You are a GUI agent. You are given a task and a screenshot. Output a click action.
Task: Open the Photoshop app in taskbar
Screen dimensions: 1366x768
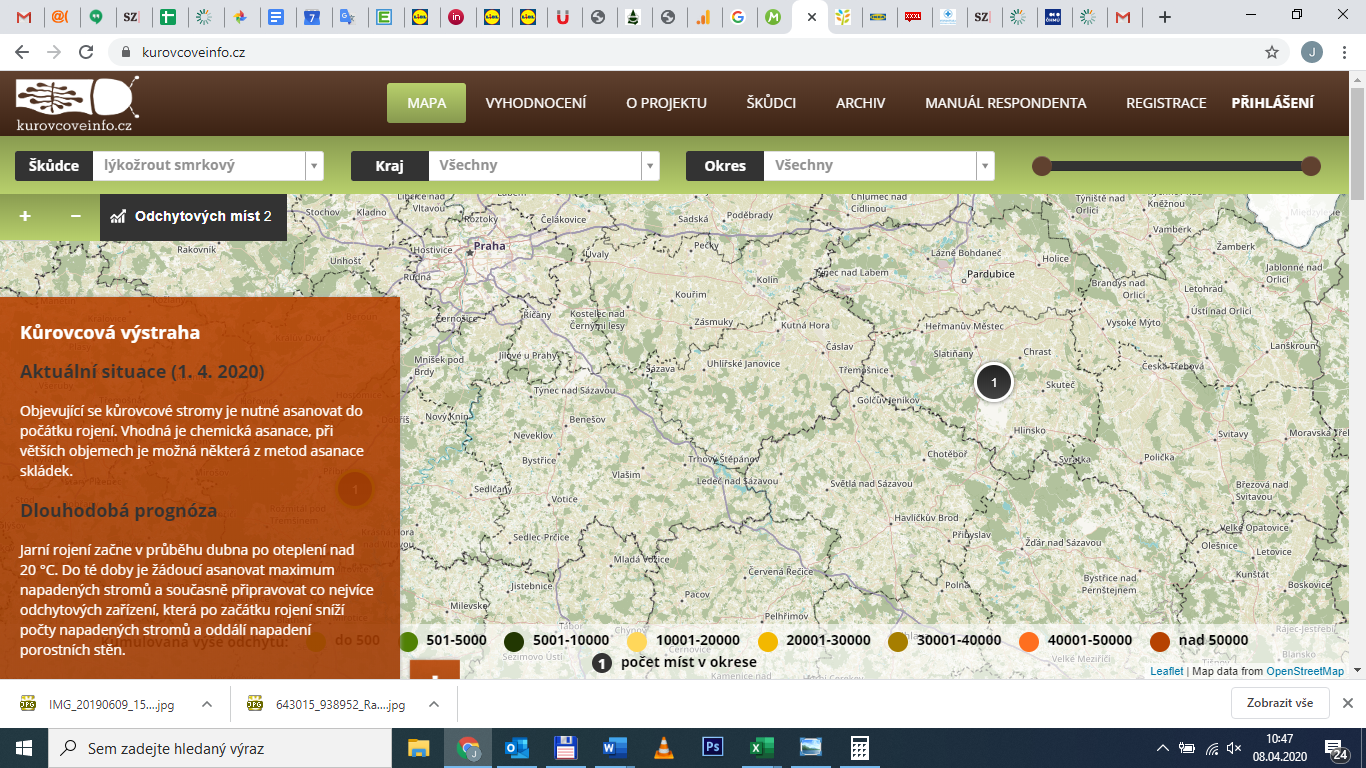pos(713,747)
